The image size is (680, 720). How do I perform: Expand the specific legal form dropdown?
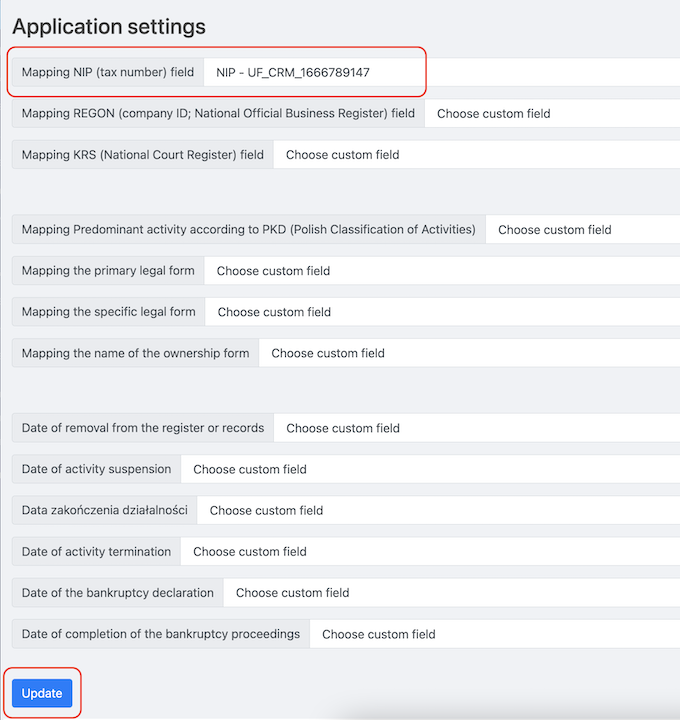click(441, 312)
